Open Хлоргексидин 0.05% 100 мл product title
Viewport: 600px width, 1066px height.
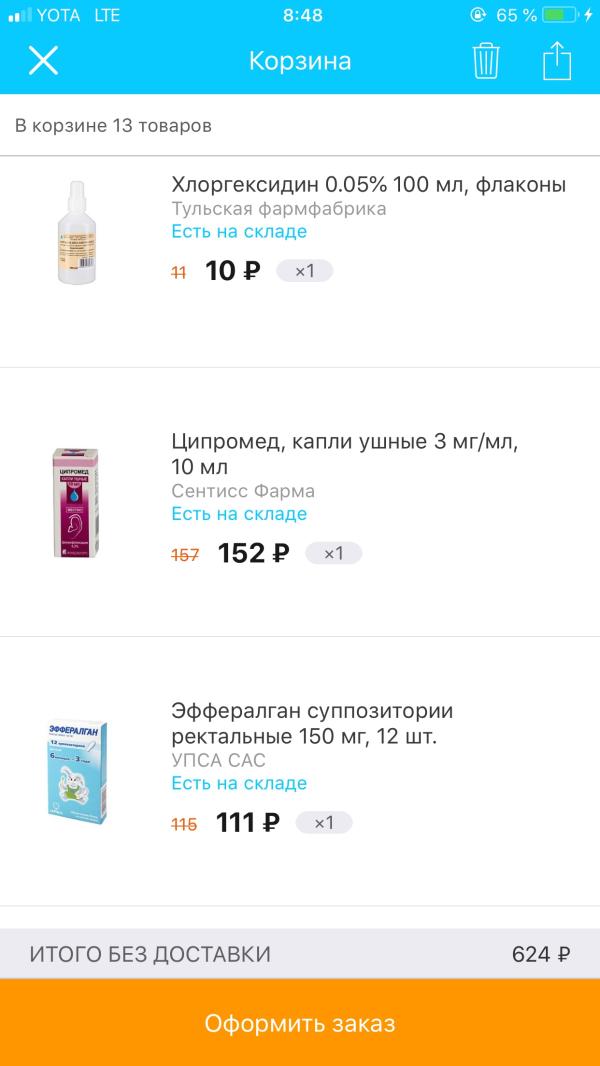[x=368, y=185]
